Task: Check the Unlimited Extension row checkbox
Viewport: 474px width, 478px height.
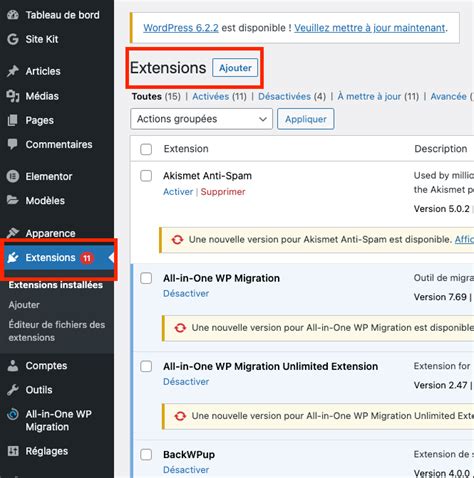Action: coord(146,367)
